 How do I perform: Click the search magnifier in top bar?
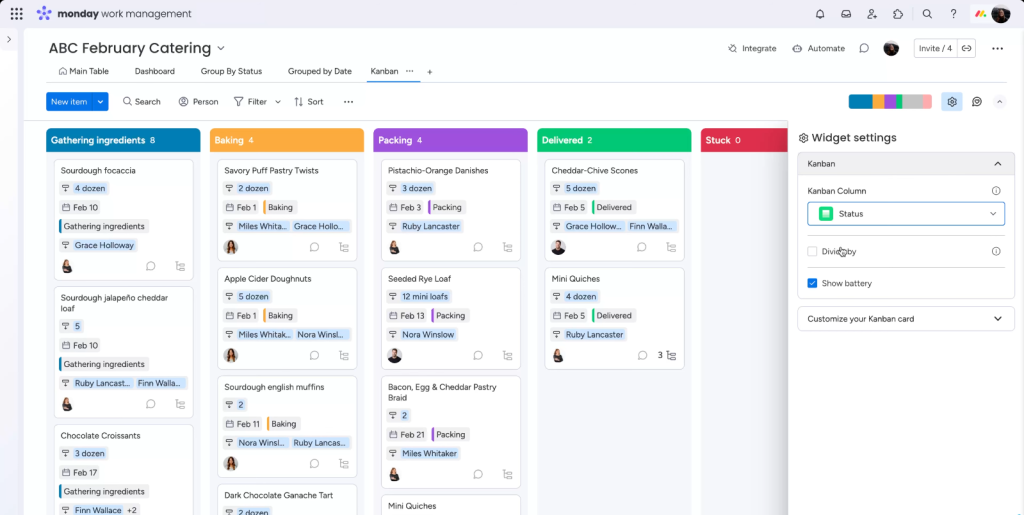tap(927, 14)
